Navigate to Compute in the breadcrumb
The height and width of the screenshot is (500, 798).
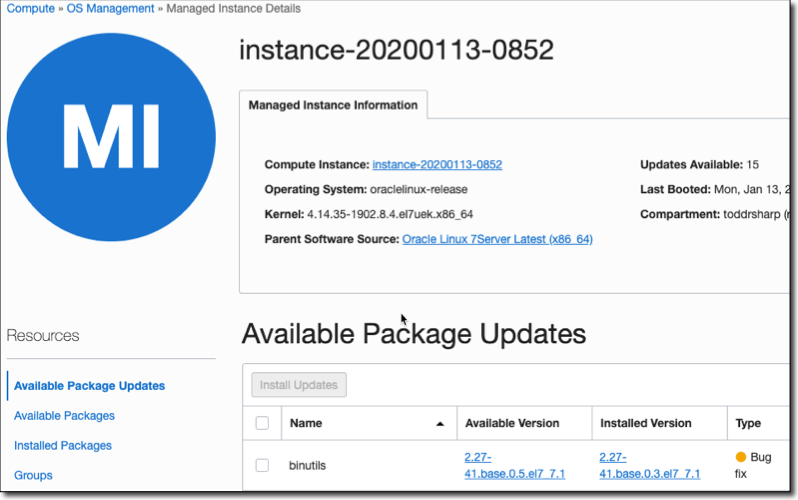pos(31,9)
